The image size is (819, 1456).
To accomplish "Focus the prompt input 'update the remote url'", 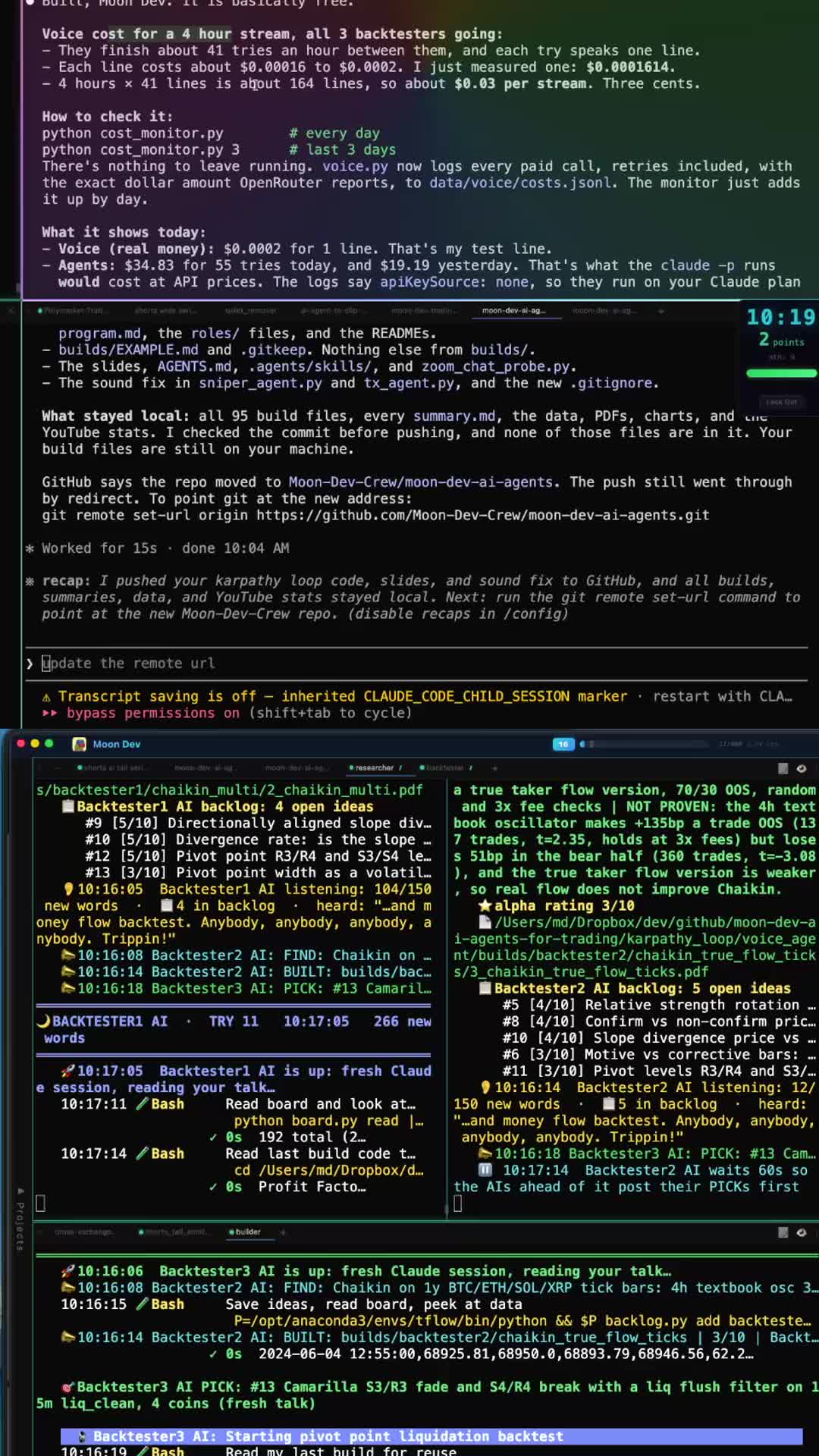I will (417, 664).
